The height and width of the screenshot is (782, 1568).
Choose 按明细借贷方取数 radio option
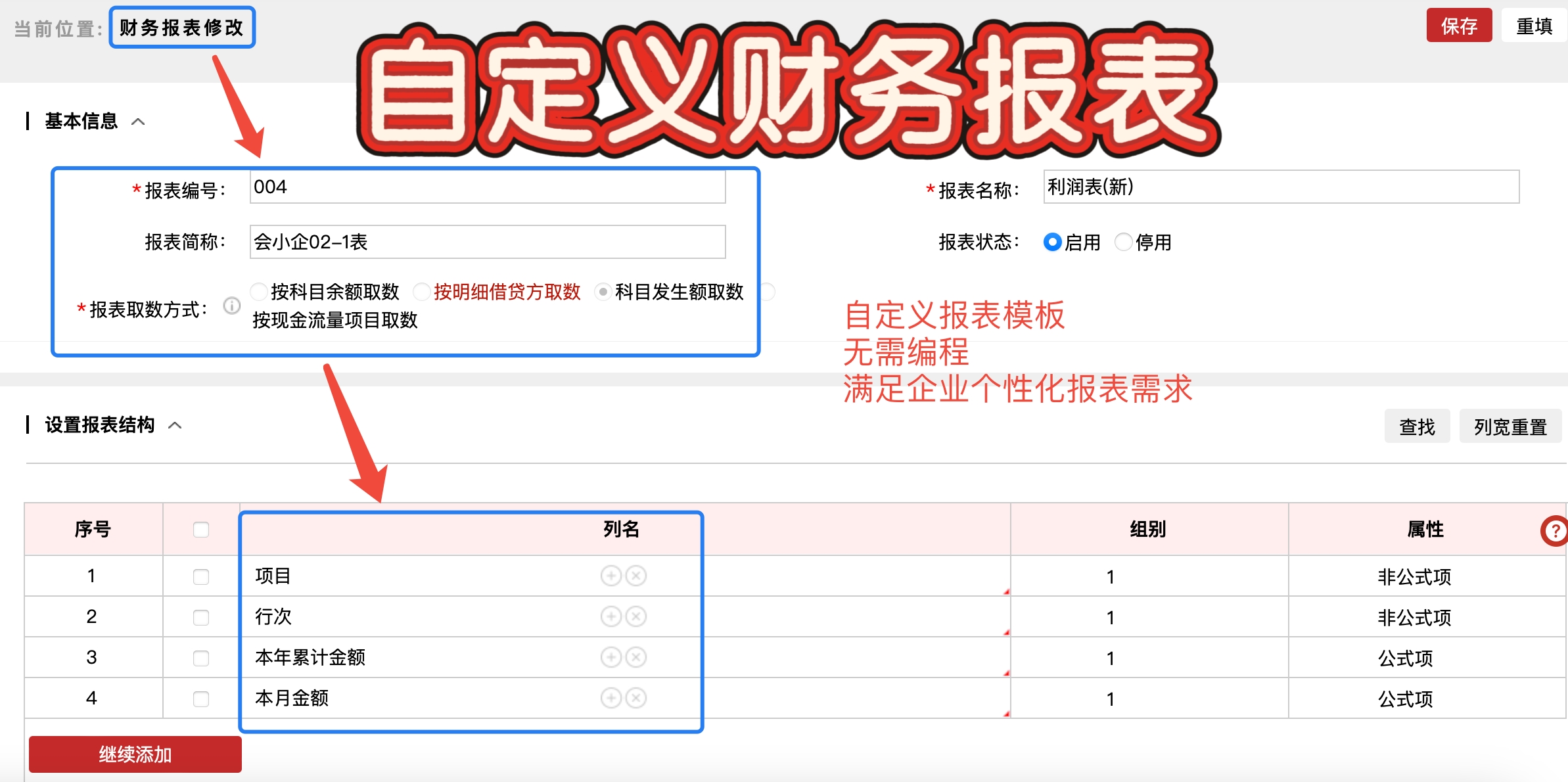[x=422, y=291]
